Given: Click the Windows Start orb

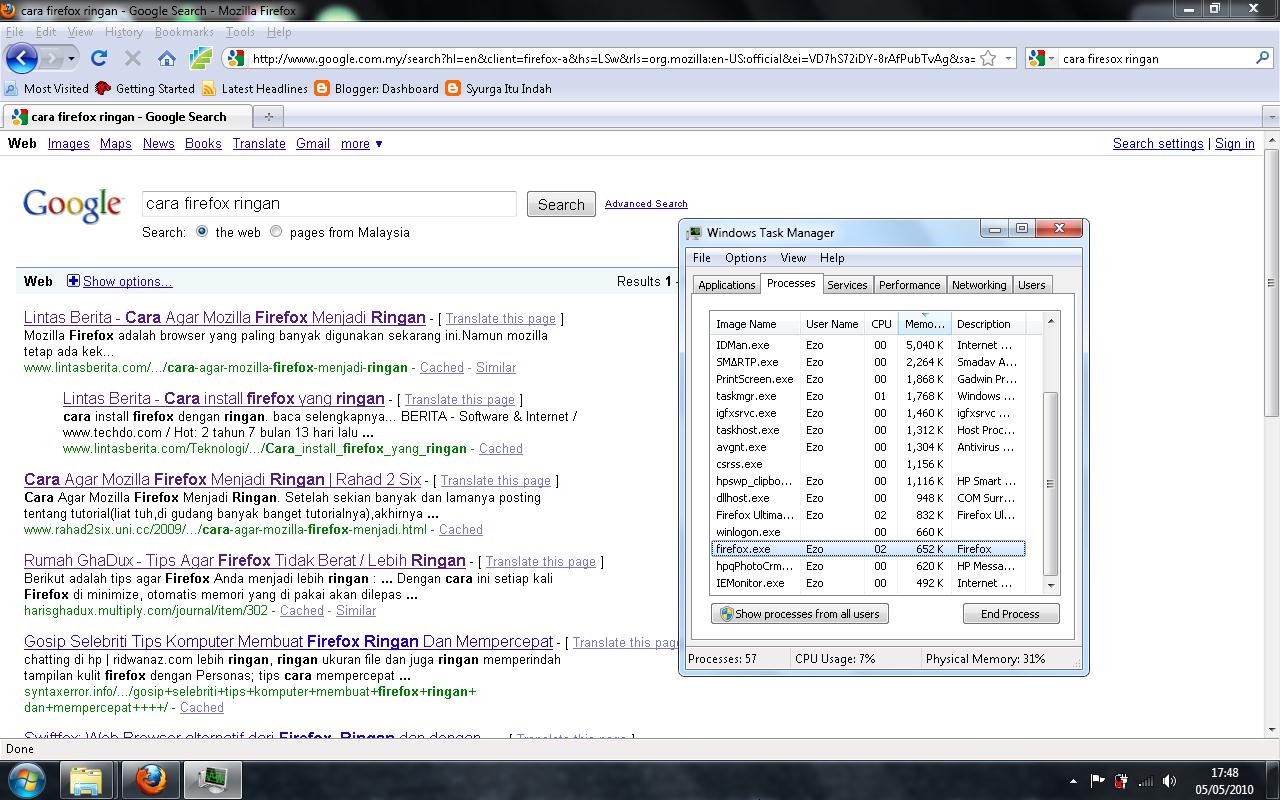Looking at the screenshot, I should [26, 778].
